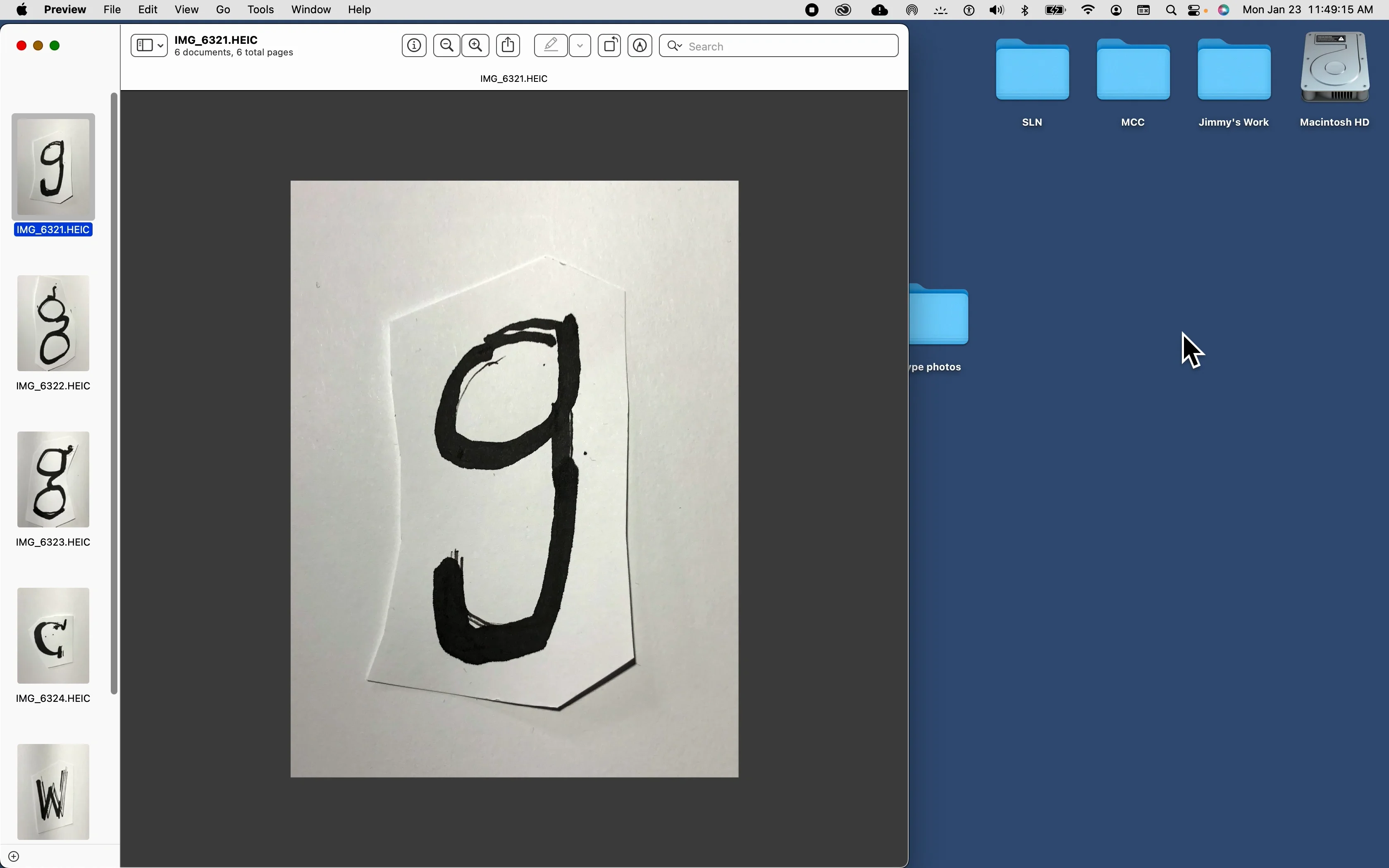This screenshot has width=1389, height=868.
Task: Open the Markup options dropdown
Action: pos(580,45)
